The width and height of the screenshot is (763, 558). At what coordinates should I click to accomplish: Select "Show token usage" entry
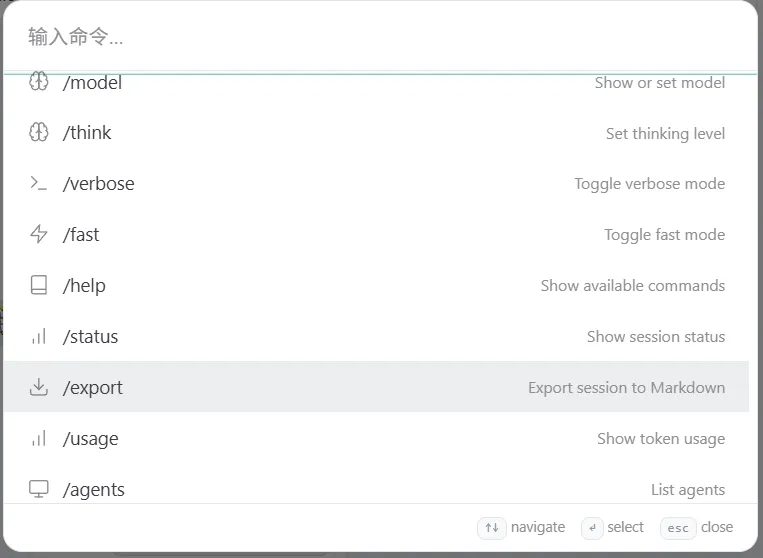(661, 439)
